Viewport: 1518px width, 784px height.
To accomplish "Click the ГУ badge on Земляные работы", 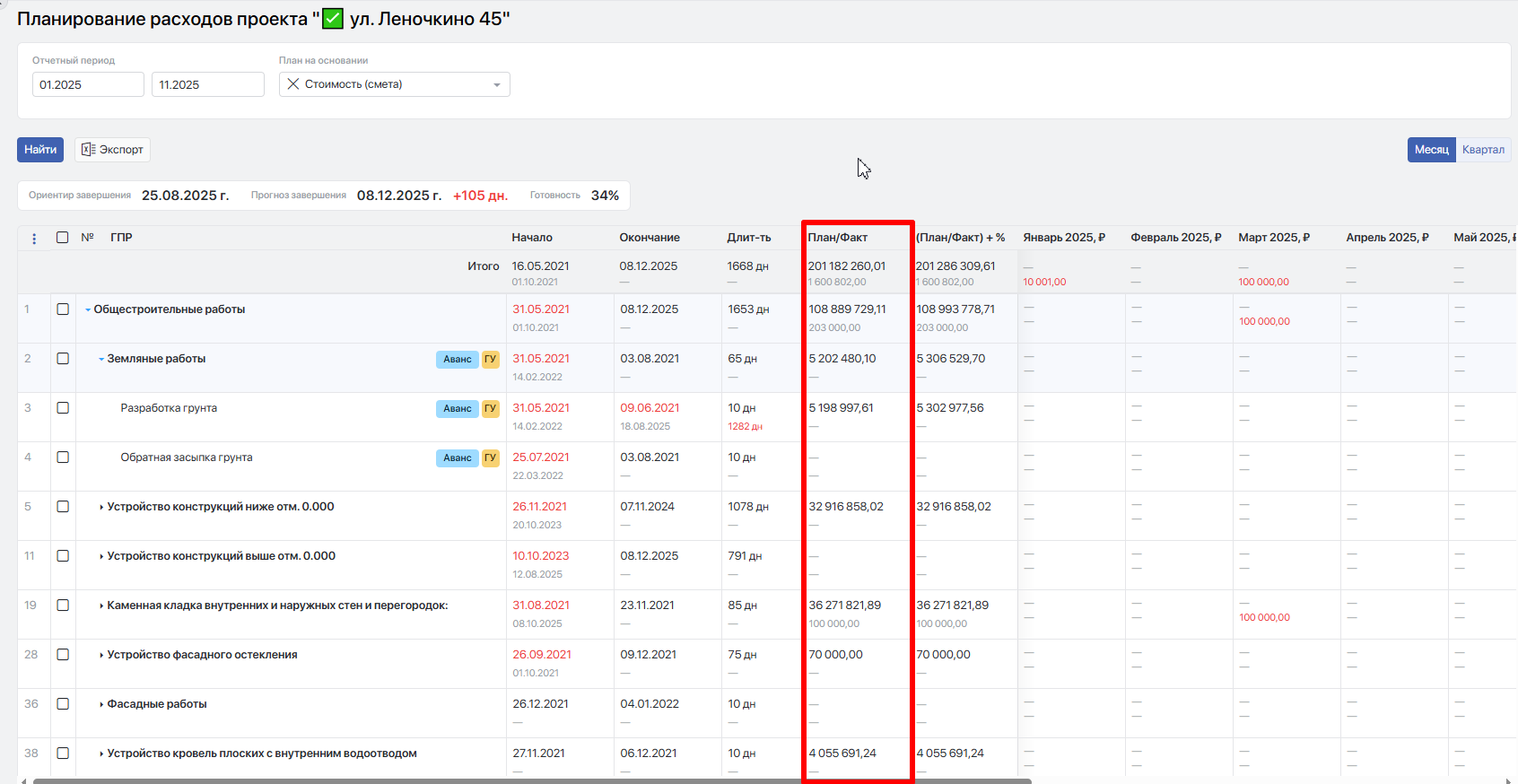I will [490, 360].
